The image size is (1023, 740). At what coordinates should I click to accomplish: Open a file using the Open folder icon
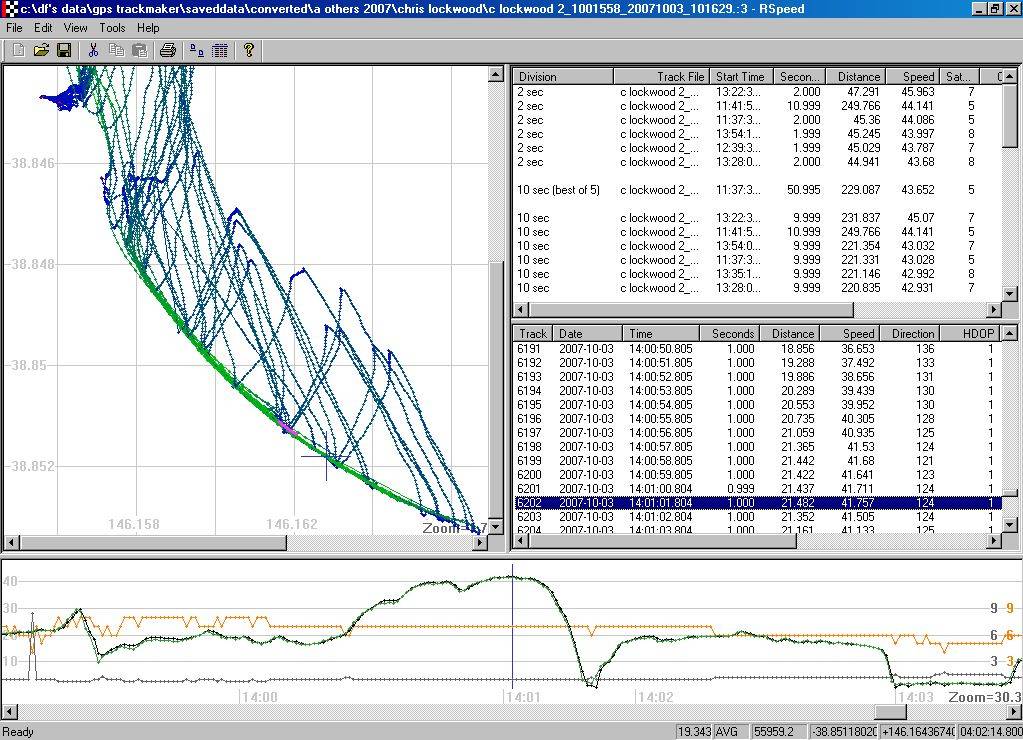pyautogui.click(x=40, y=50)
